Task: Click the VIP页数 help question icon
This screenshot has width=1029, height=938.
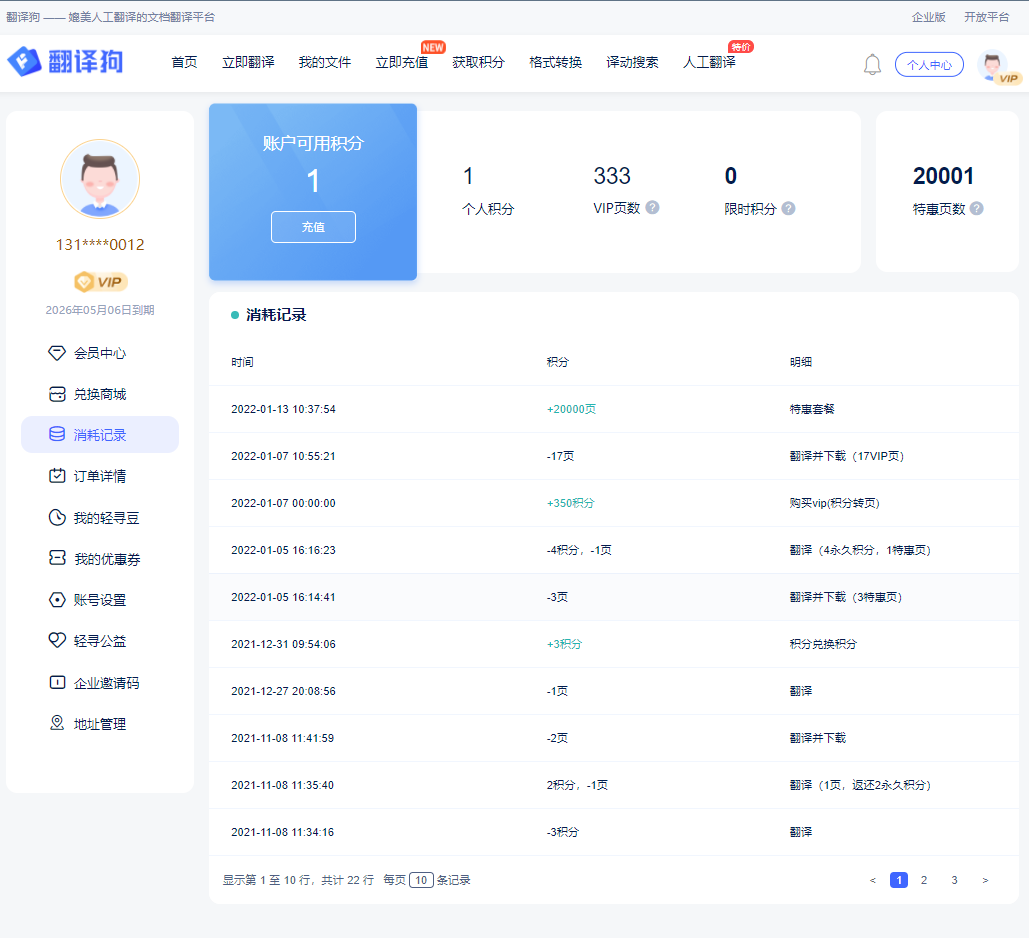Action: 652,208
